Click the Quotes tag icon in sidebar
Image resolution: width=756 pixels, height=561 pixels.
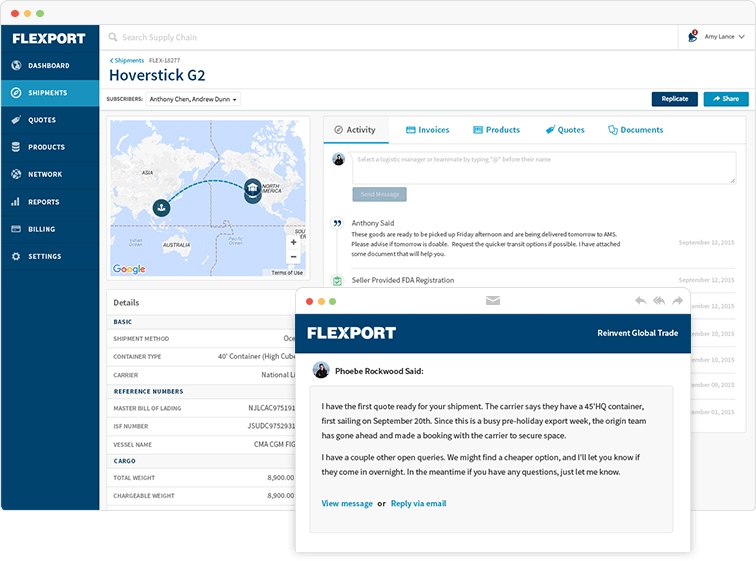click(x=16, y=120)
